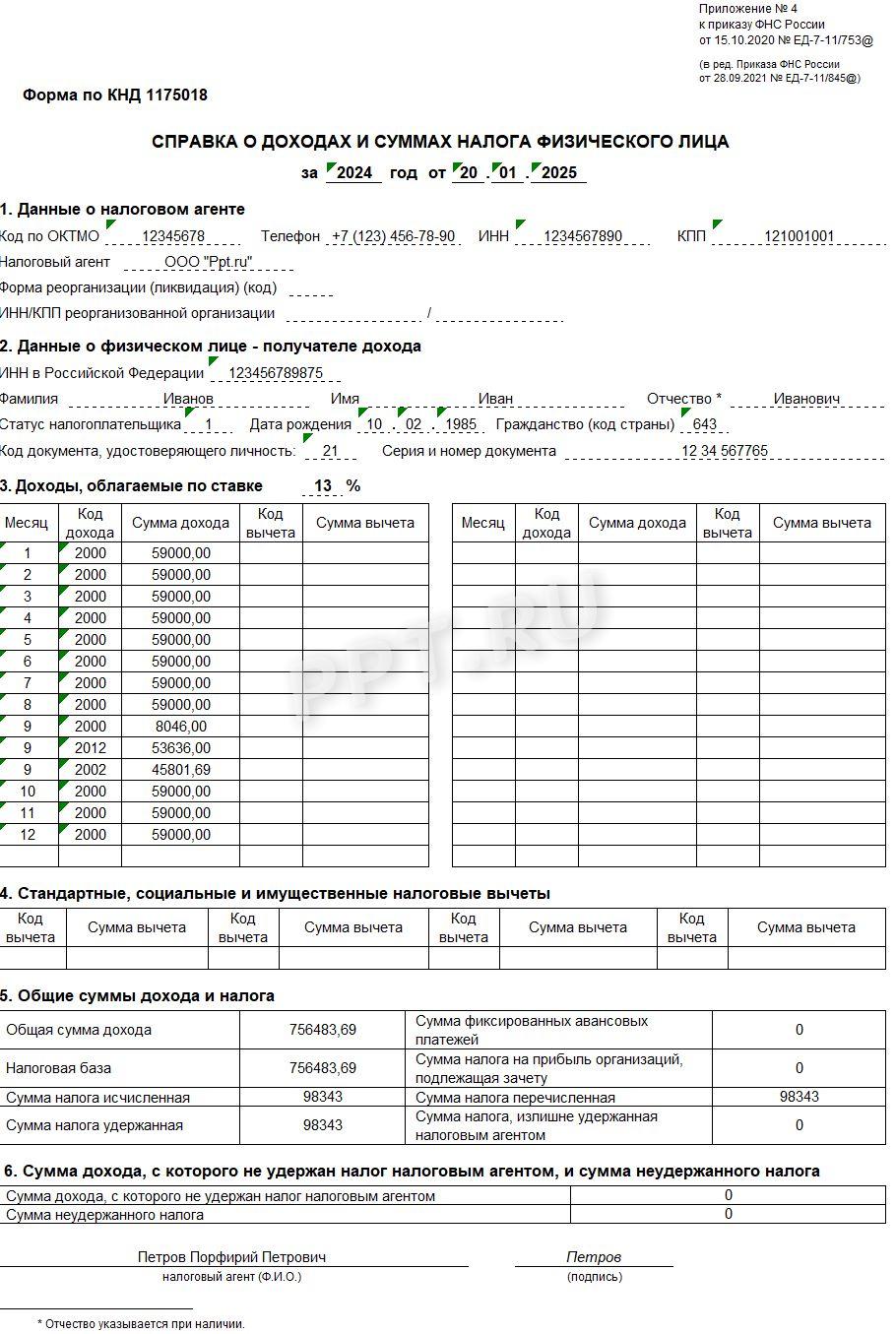The height and width of the screenshot is (1334, 896).
Task: Select the surname field showing Иванов
Action: click(189, 400)
